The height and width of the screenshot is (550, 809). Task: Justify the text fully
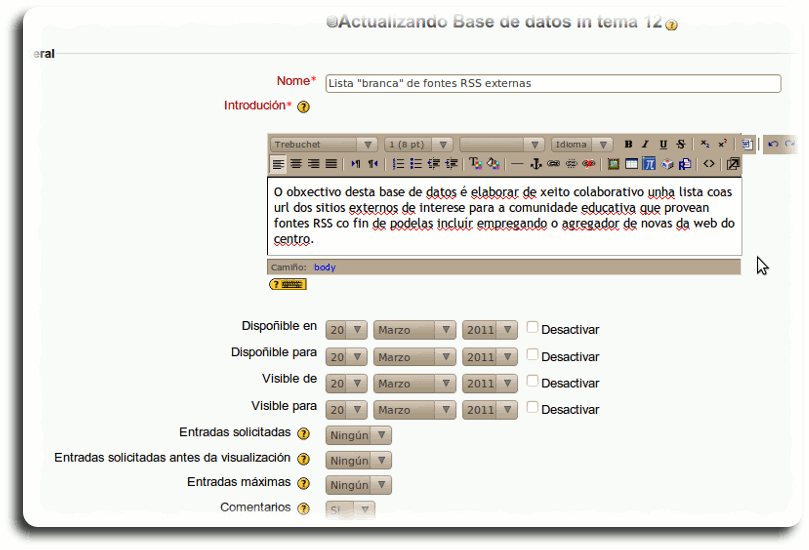331,164
